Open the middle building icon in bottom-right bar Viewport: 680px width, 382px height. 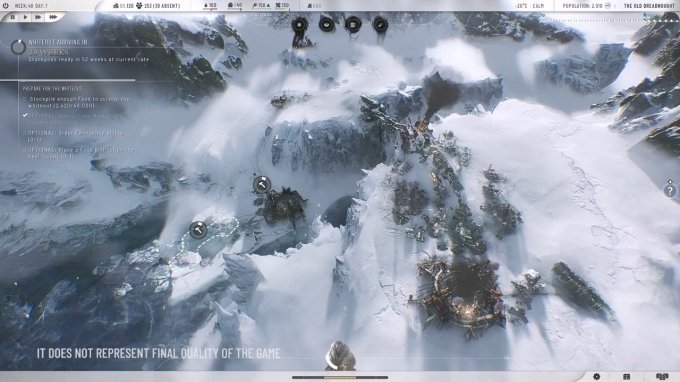coord(626,377)
